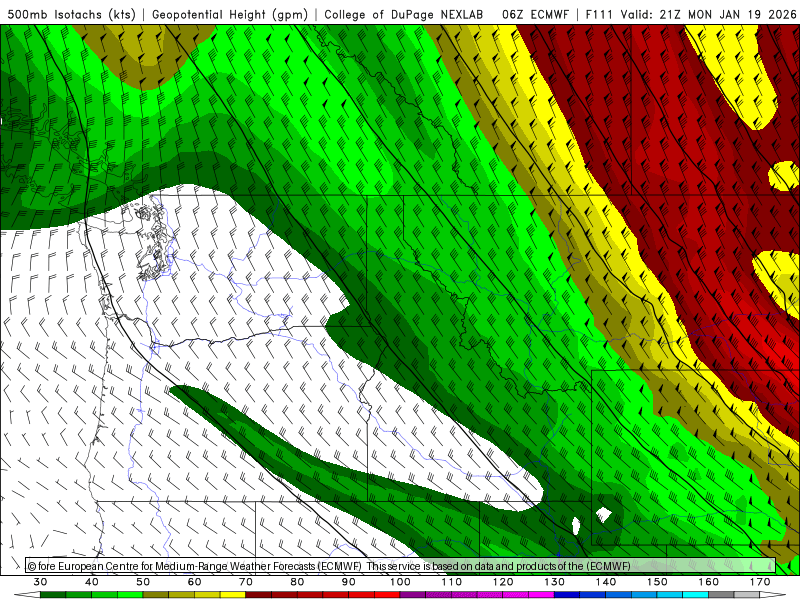Click the '30' value on the color scale
800x600 pixels.
point(40,582)
